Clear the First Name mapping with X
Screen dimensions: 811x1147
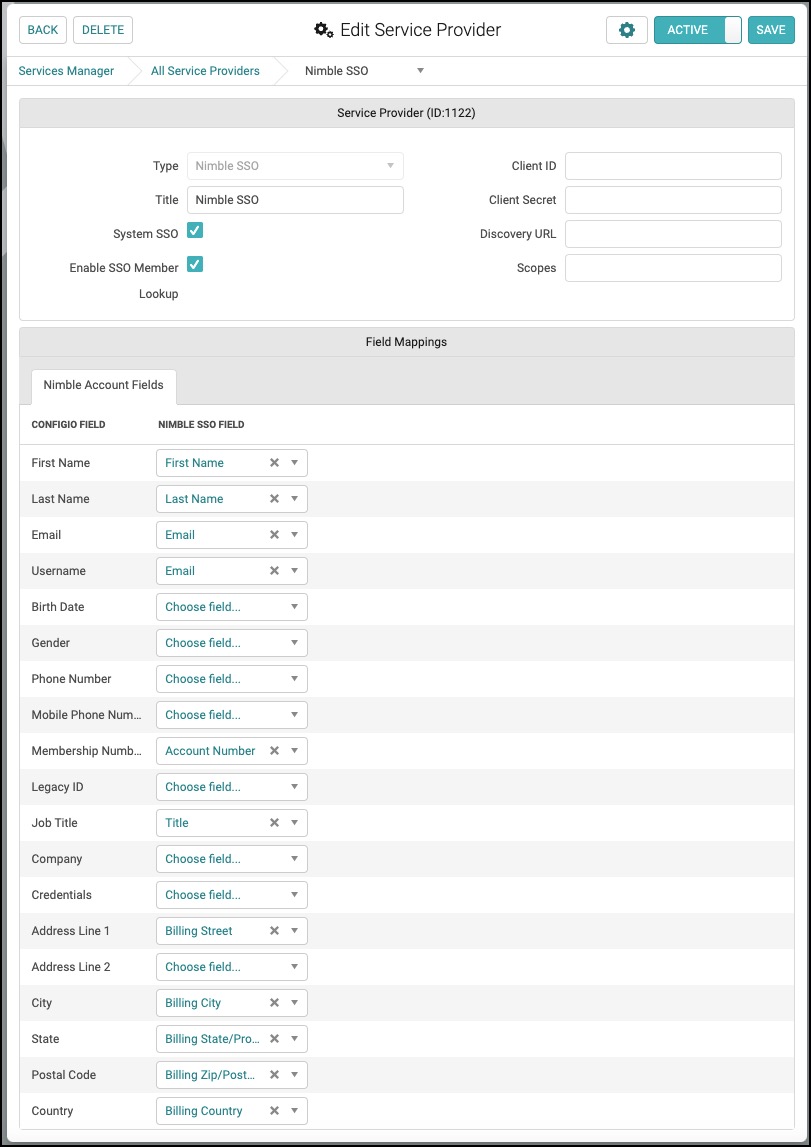pos(274,463)
